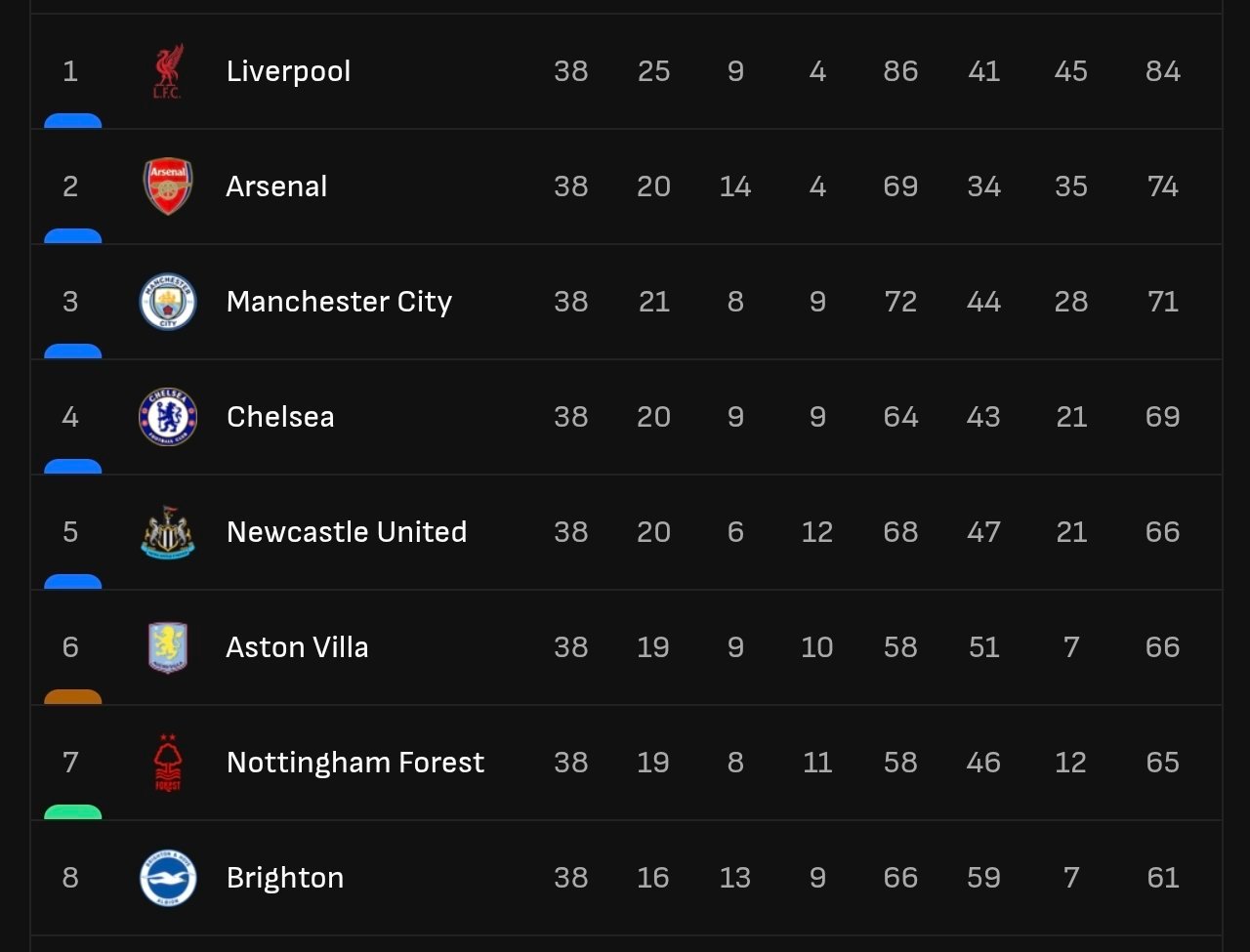Click the Newcastle United club crest

168,532
